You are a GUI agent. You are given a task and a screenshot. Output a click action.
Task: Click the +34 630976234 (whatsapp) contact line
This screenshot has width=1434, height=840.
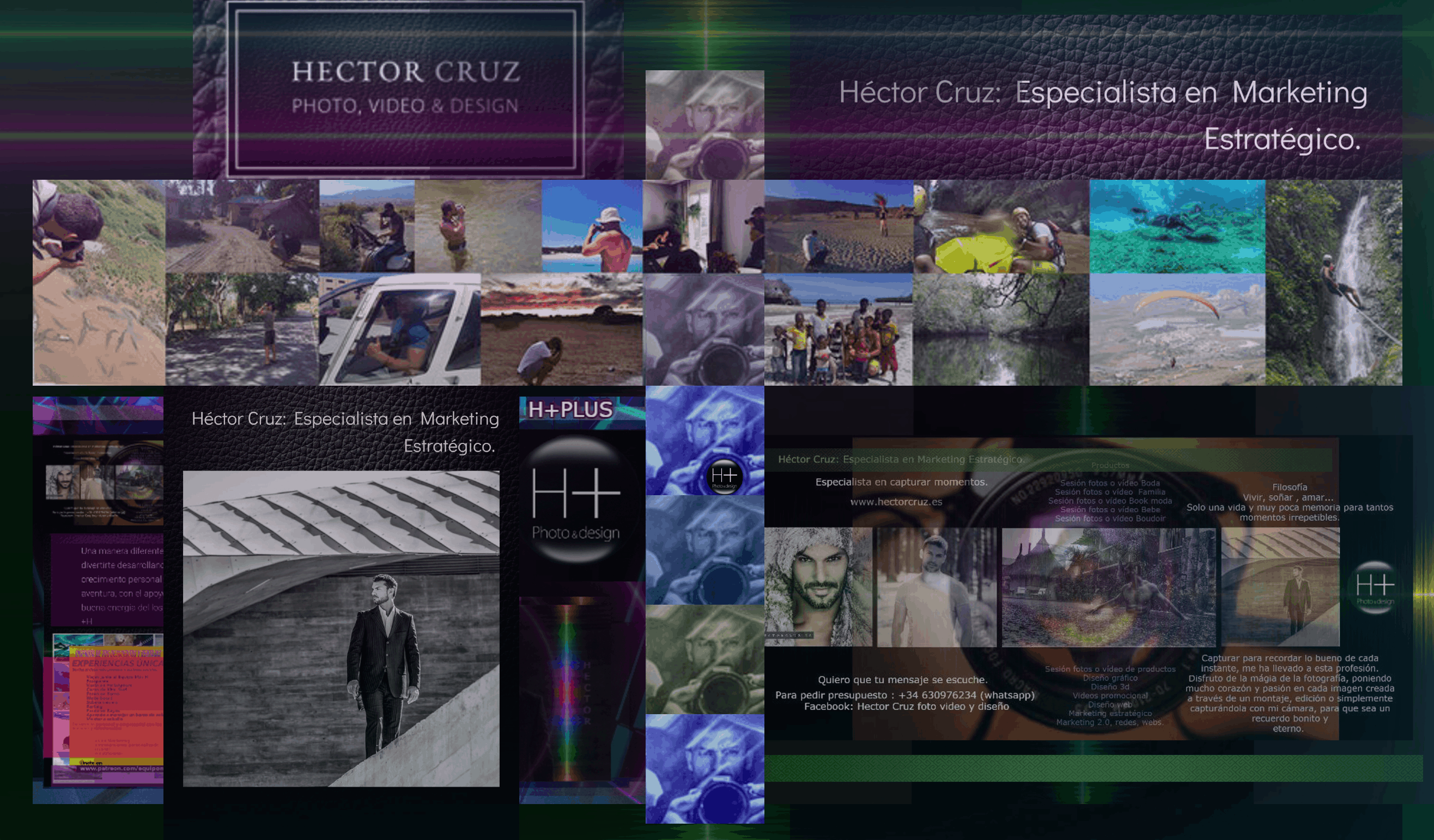tap(905, 695)
